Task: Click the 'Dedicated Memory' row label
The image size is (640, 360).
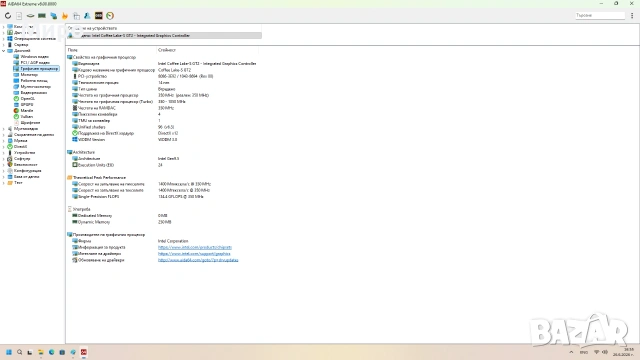Action: click(x=95, y=216)
